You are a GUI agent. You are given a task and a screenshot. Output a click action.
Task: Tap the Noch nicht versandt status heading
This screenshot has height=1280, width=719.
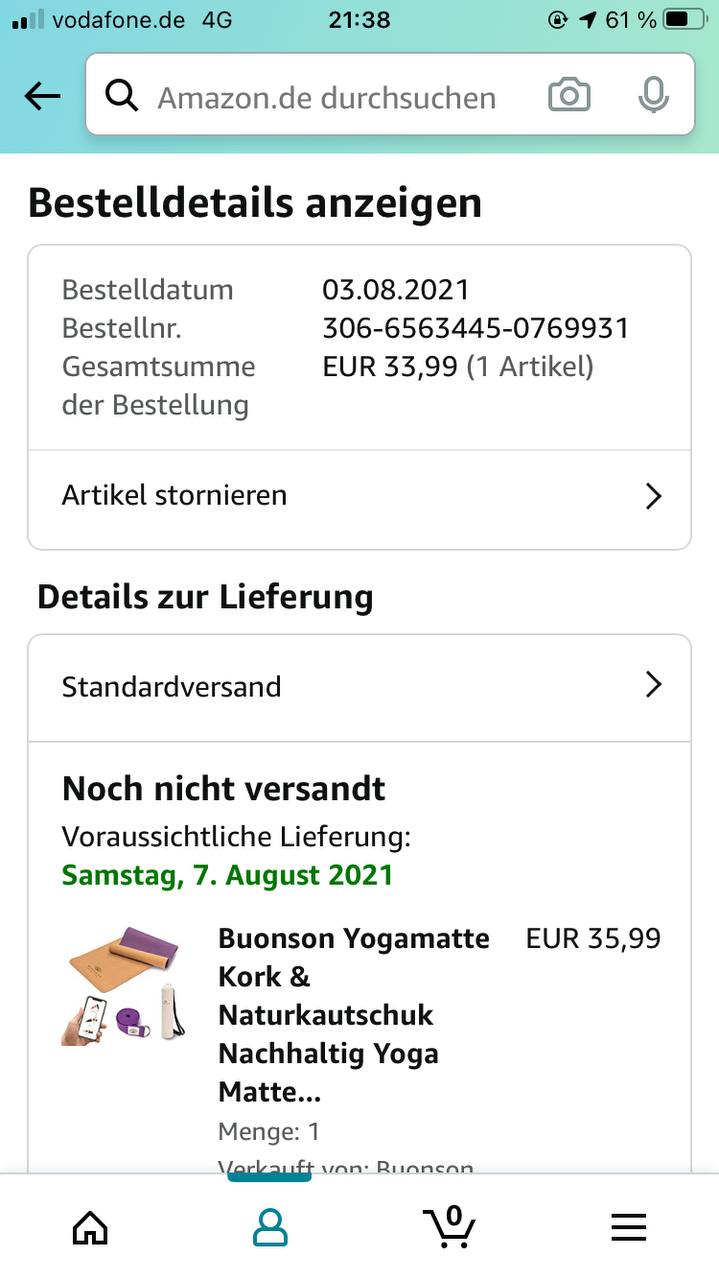[x=223, y=789]
